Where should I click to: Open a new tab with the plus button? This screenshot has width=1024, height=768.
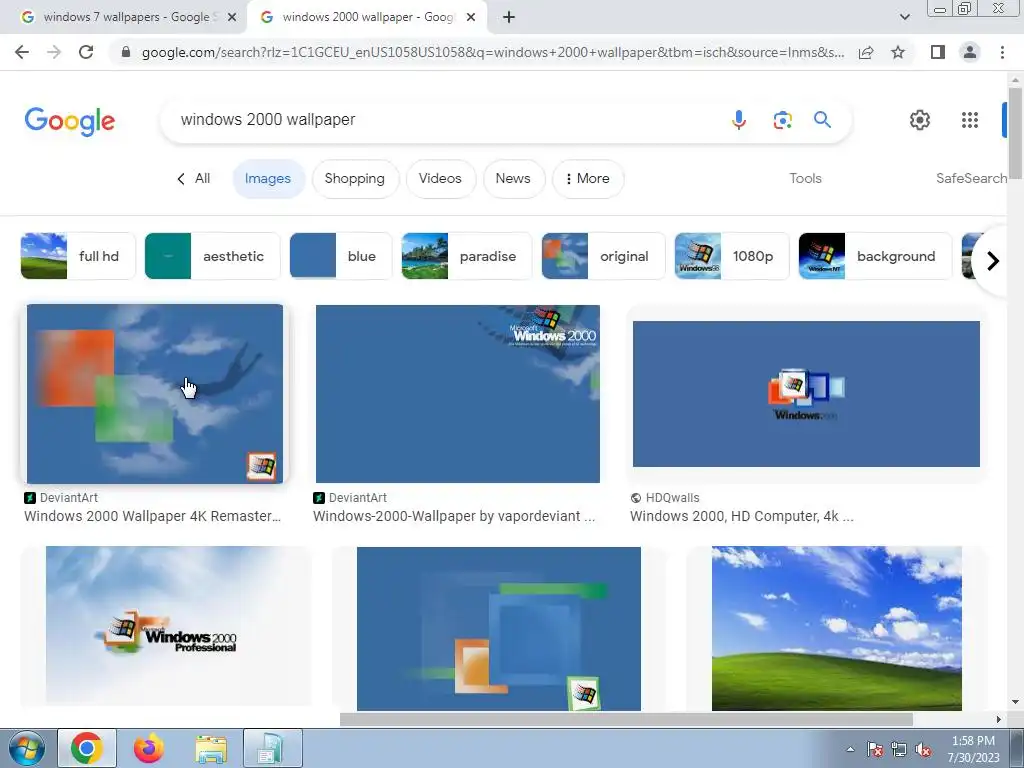pyautogui.click(x=509, y=17)
